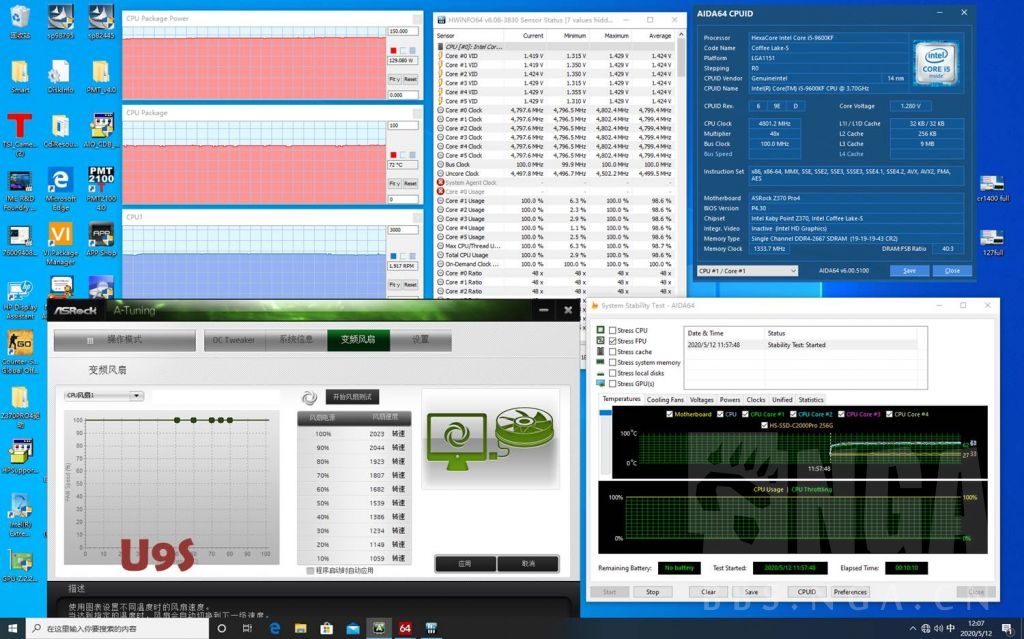Uncheck the Stress FPU checkbox

point(613,341)
